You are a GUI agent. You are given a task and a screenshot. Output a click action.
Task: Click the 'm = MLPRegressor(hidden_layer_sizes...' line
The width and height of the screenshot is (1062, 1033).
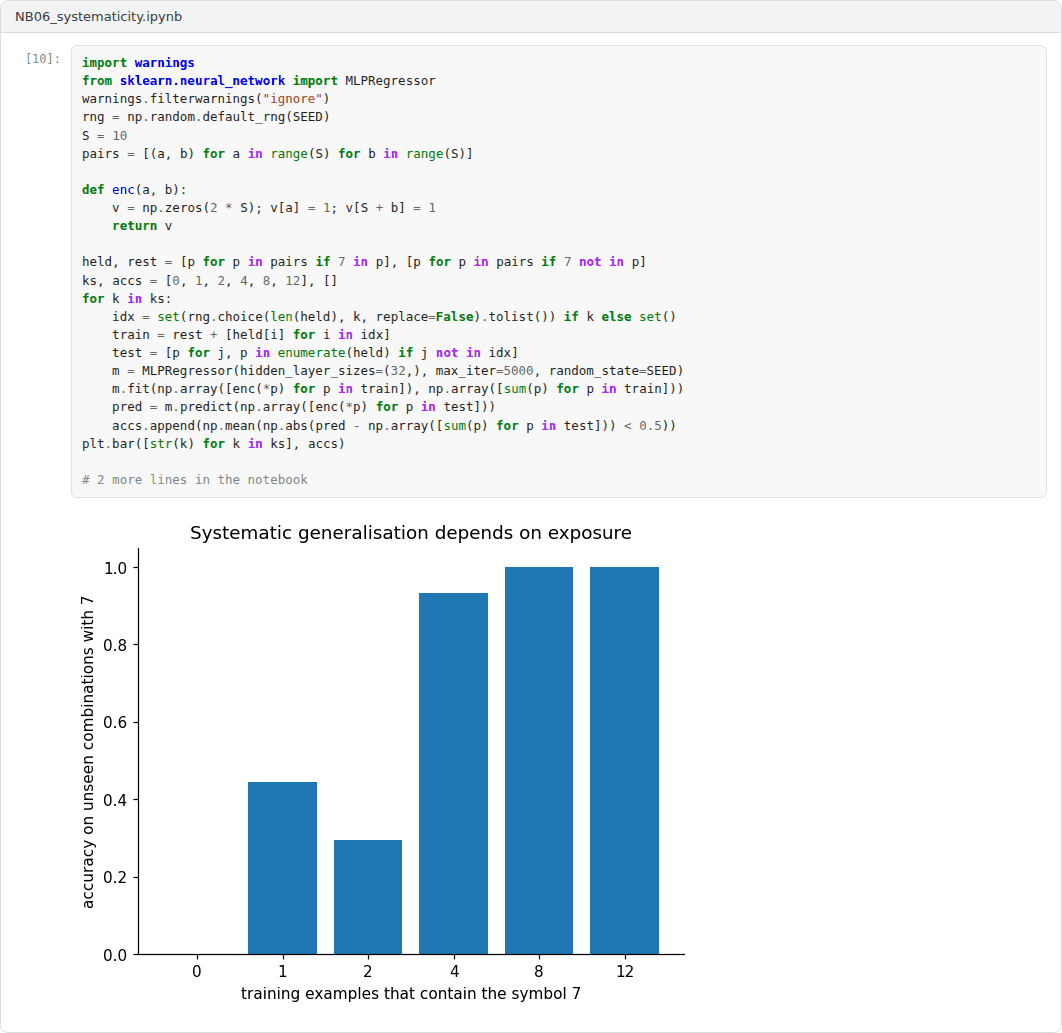(x=398, y=371)
